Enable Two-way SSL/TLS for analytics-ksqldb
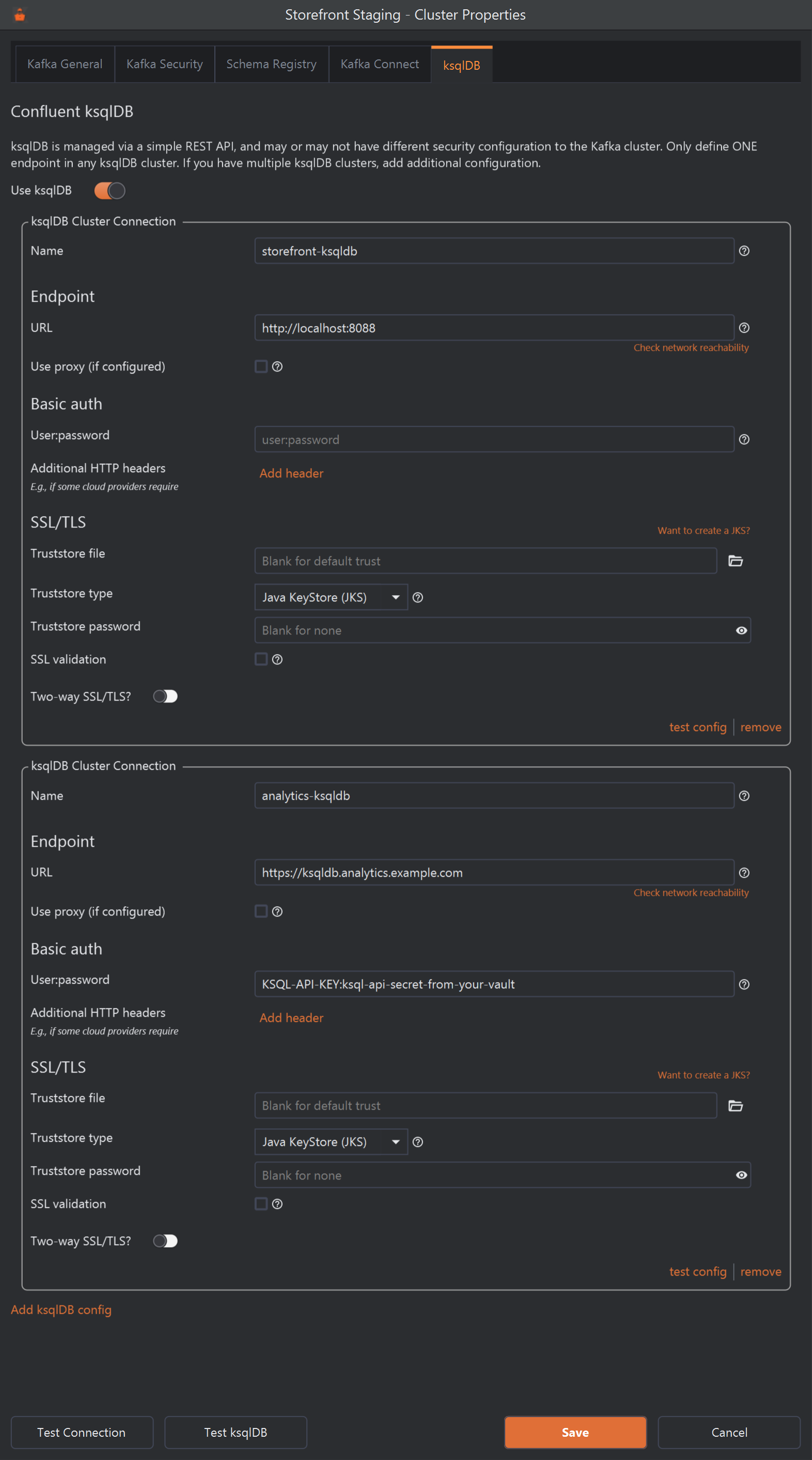 pyautogui.click(x=165, y=1241)
